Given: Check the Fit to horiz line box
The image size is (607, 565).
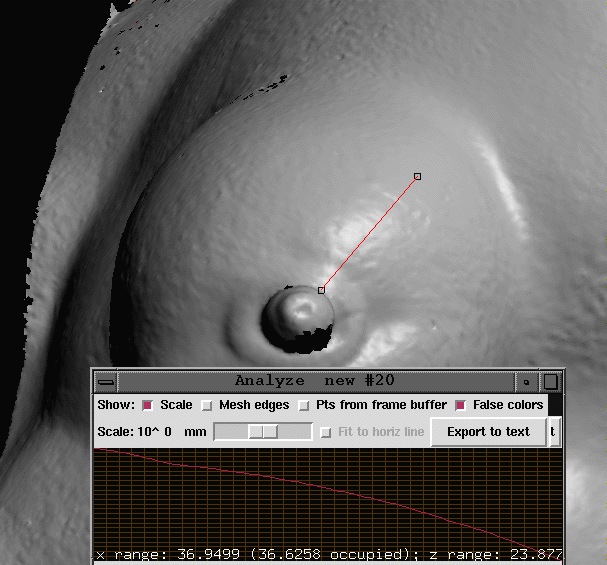Looking at the screenshot, I should point(326,432).
